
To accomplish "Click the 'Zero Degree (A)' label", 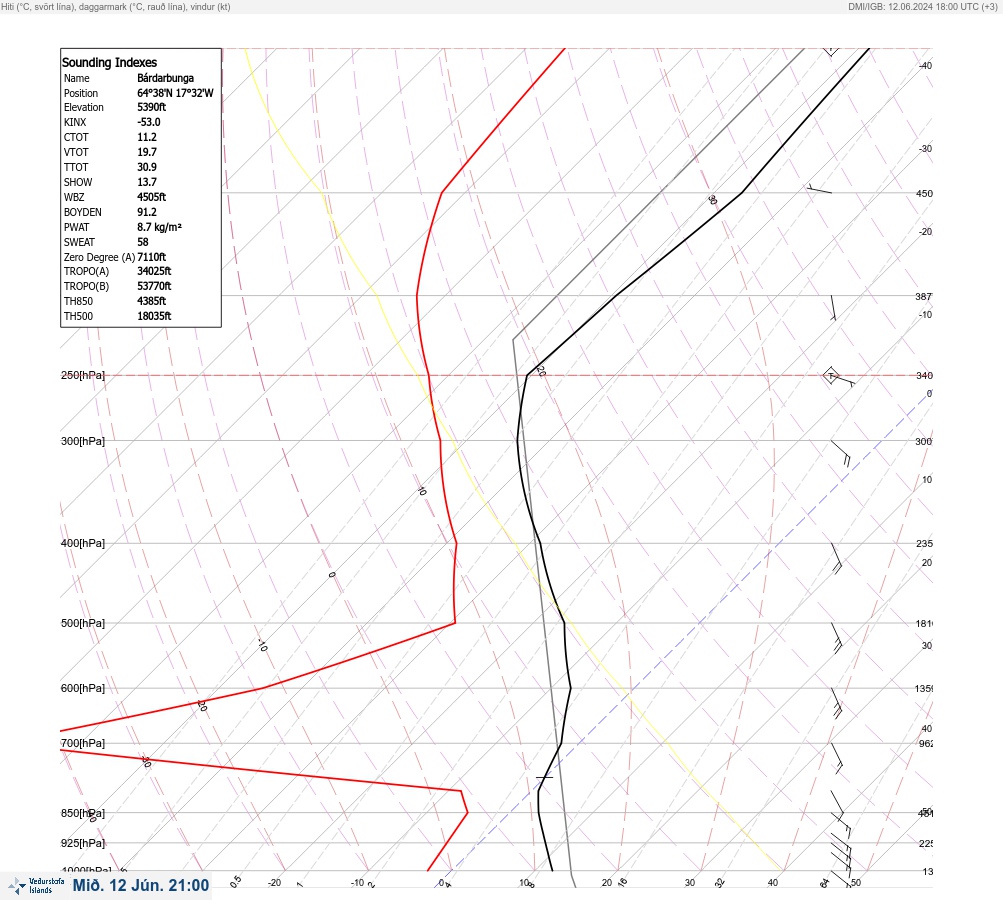I will tap(99, 257).
